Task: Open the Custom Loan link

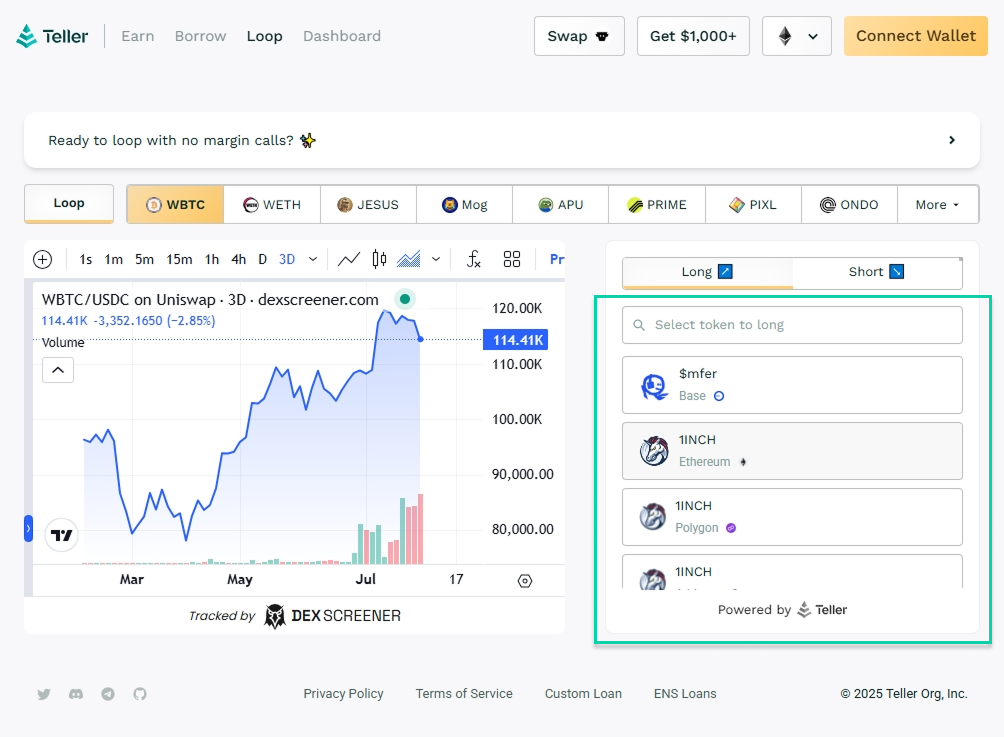Action: tap(583, 693)
